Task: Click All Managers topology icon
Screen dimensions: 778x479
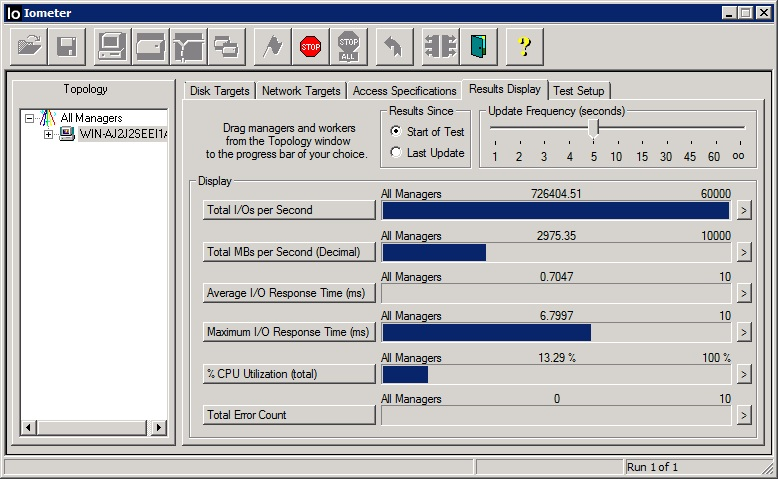Action: pos(48,118)
